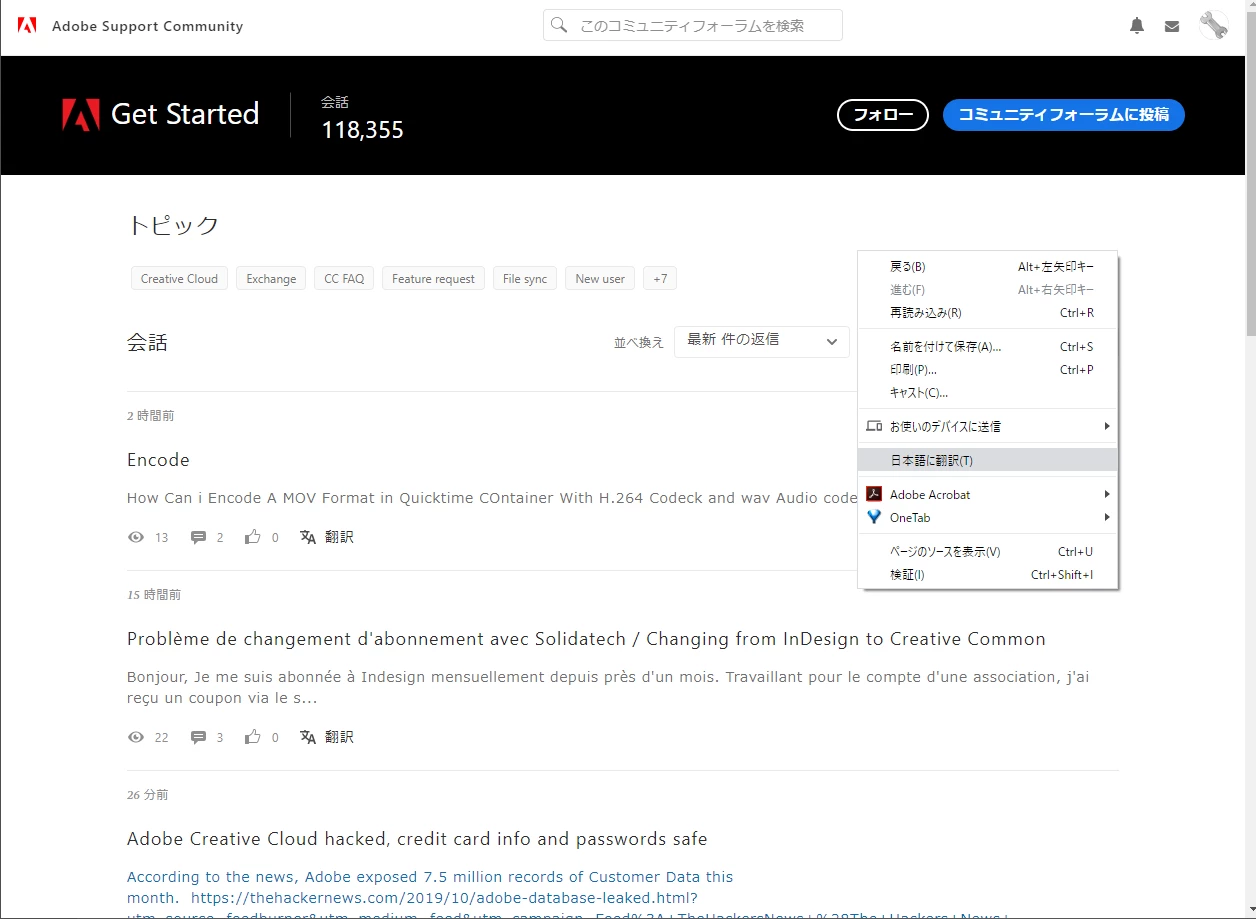Like the Encode post with thumbs up

254,537
